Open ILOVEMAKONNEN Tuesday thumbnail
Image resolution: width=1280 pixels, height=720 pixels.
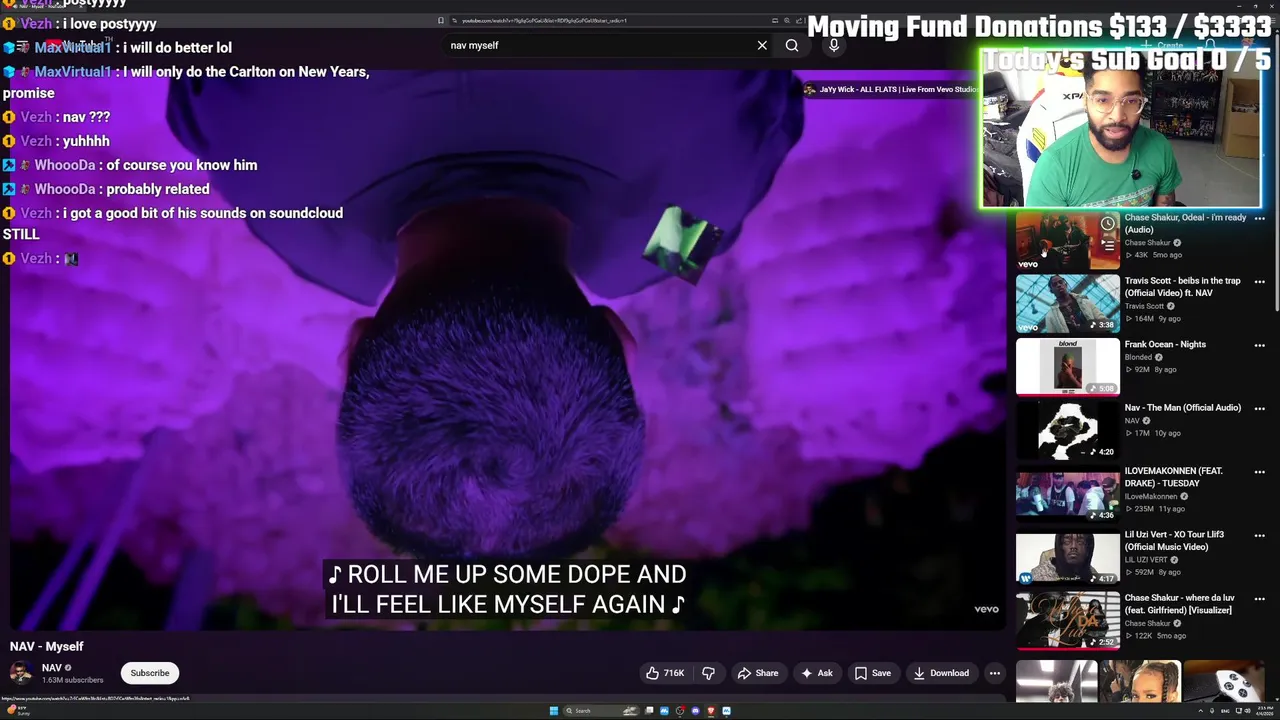coord(1068,493)
